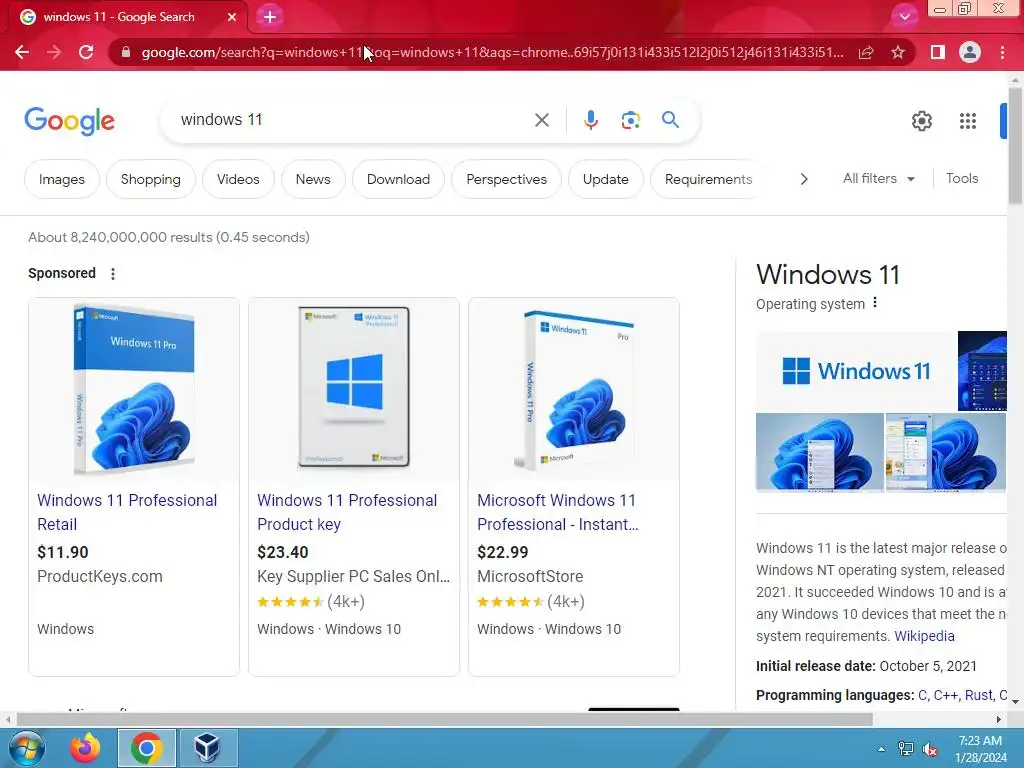Bookmark this page with the star
Image resolution: width=1024 pixels, height=768 pixels.
pos(898,52)
